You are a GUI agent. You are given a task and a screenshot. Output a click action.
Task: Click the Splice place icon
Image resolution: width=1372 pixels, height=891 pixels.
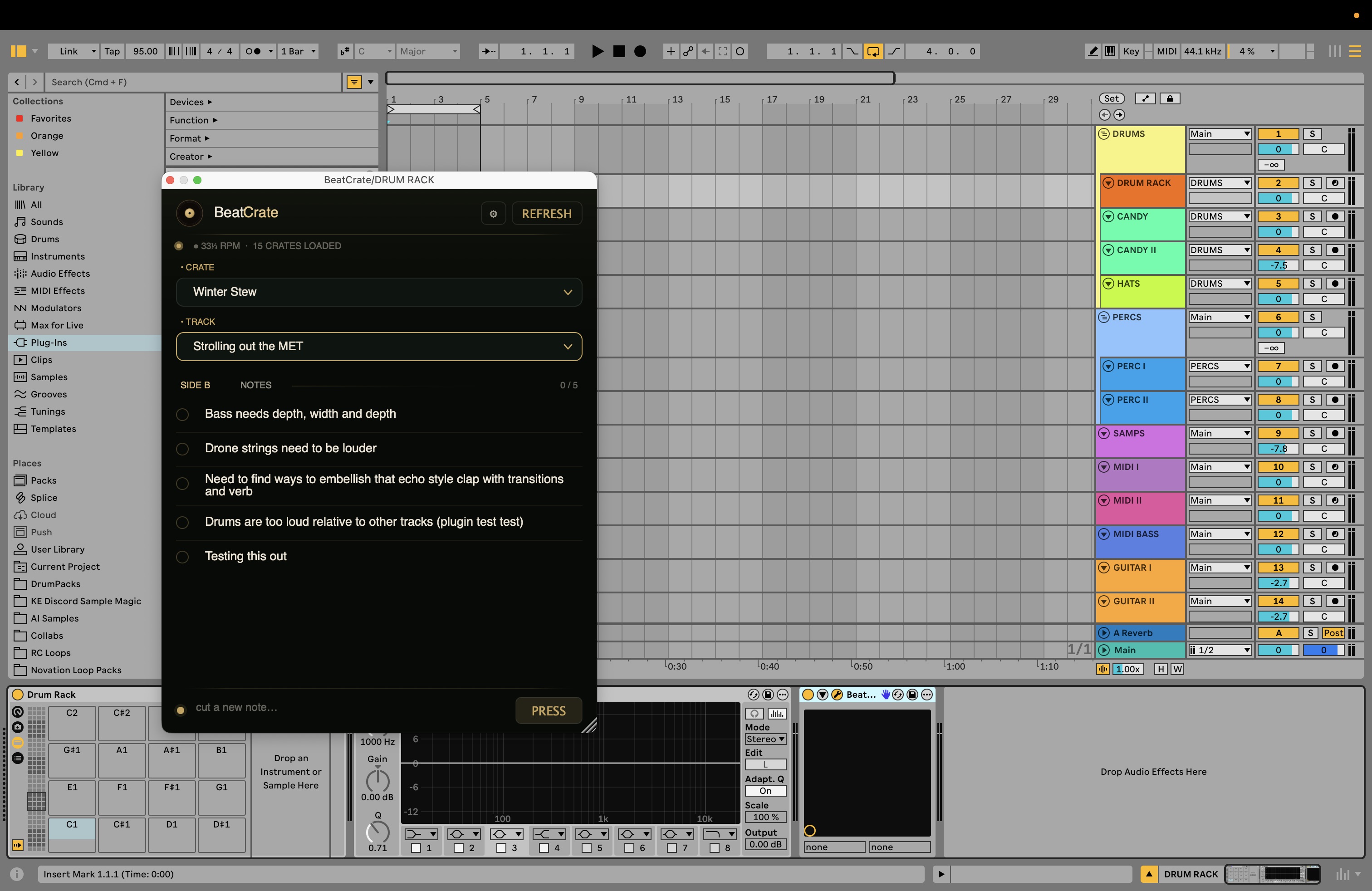pos(21,497)
